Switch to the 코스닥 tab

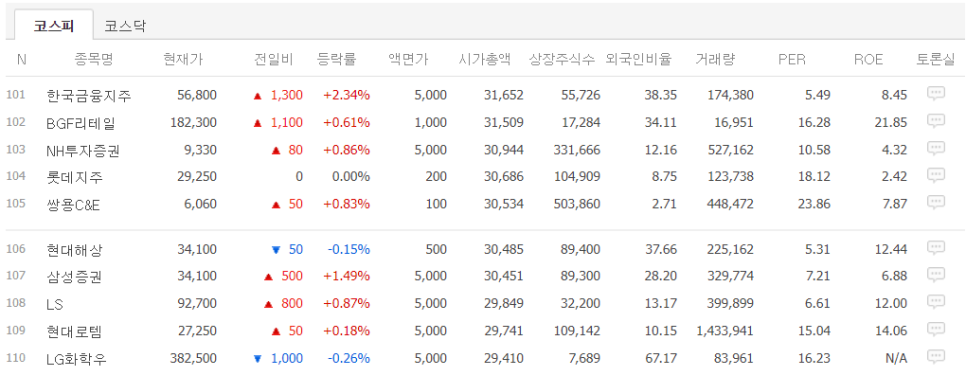point(124,26)
